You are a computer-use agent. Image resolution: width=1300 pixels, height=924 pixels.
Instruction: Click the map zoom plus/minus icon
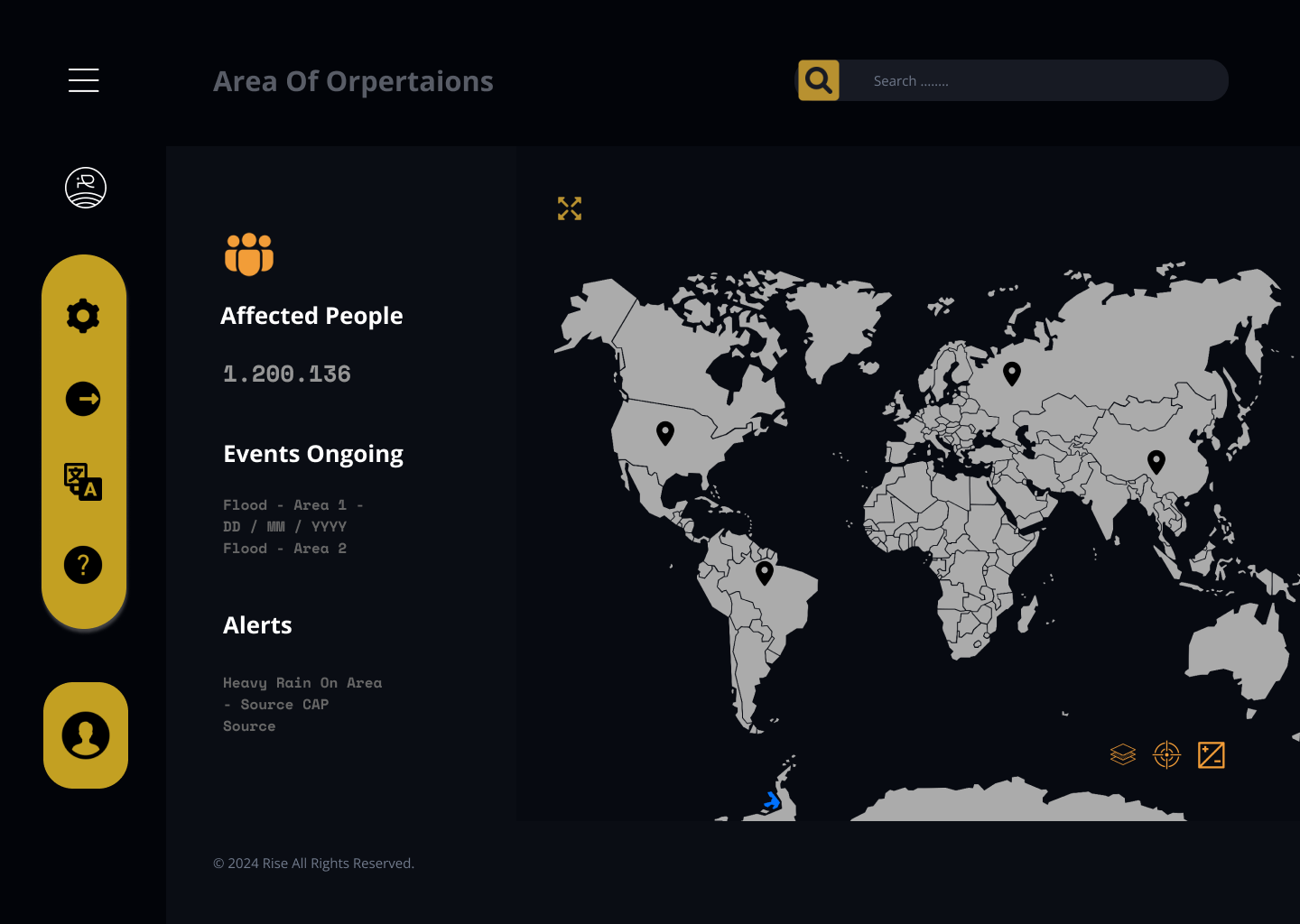coord(1212,754)
